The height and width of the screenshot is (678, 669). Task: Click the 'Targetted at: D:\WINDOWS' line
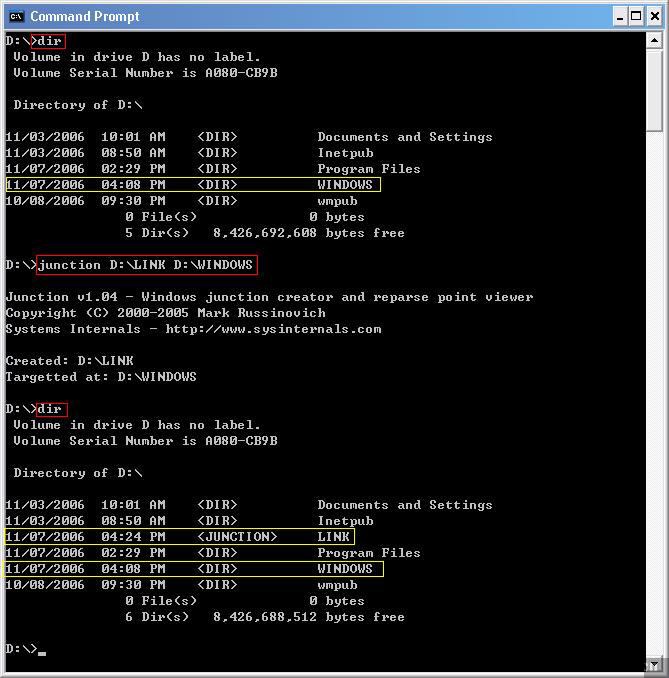coord(101,377)
